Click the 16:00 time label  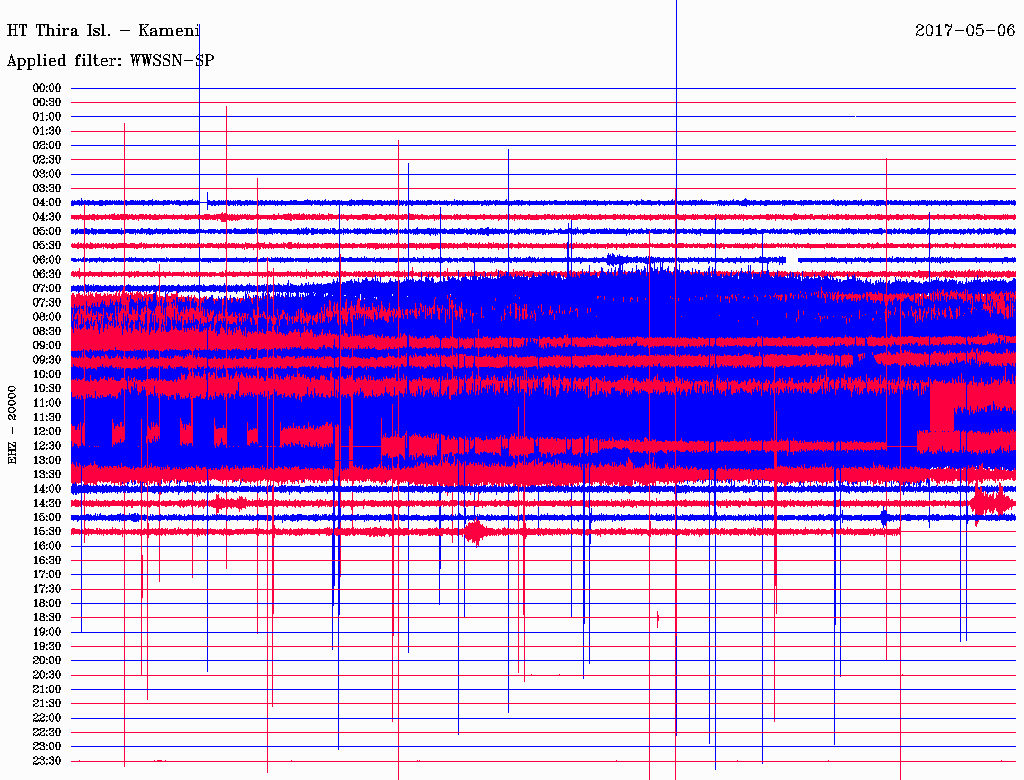(x=47, y=546)
